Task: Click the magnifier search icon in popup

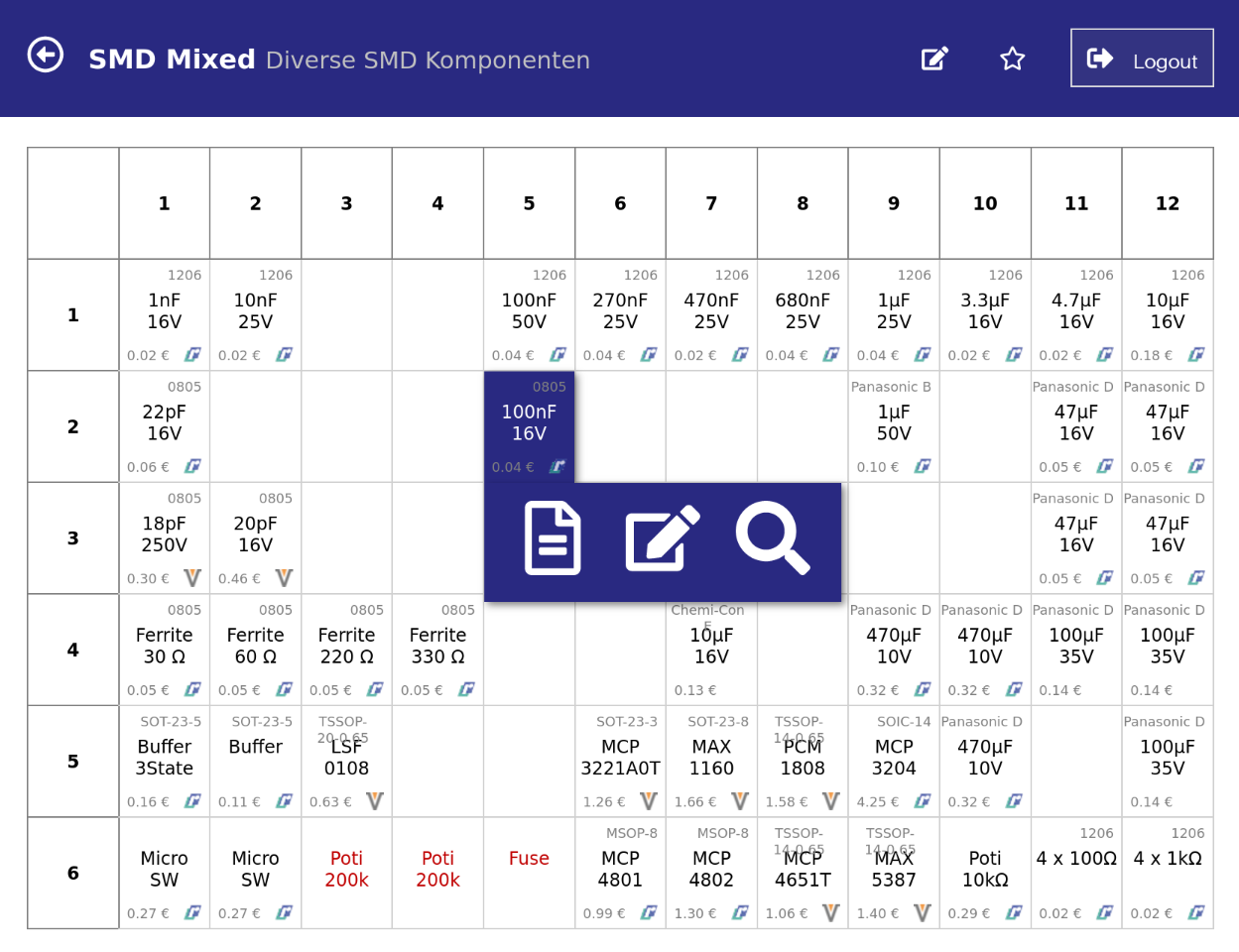Action: click(773, 538)
